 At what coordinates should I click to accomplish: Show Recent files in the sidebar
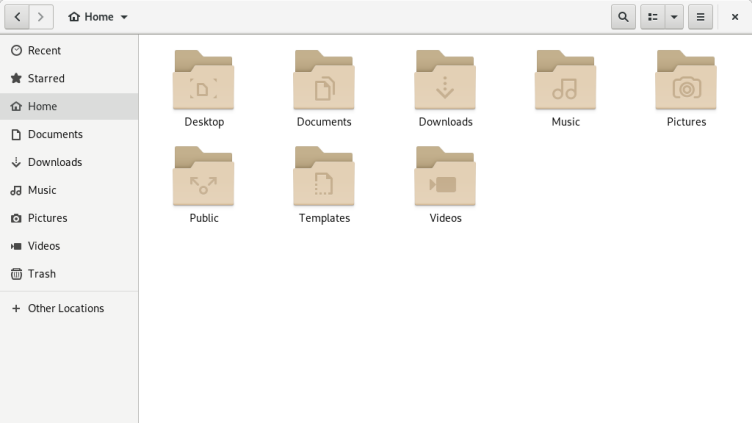pyautogui.click(x=44, y=50)
